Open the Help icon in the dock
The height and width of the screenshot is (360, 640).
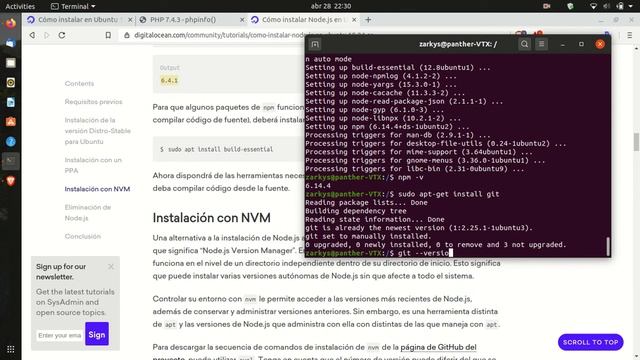pos(11,142)
